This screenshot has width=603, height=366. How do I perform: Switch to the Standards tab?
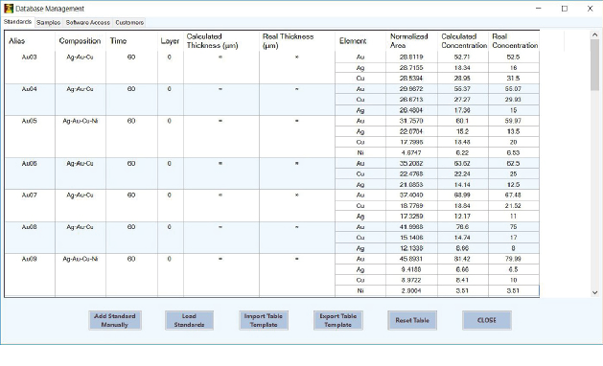[18, 22]
